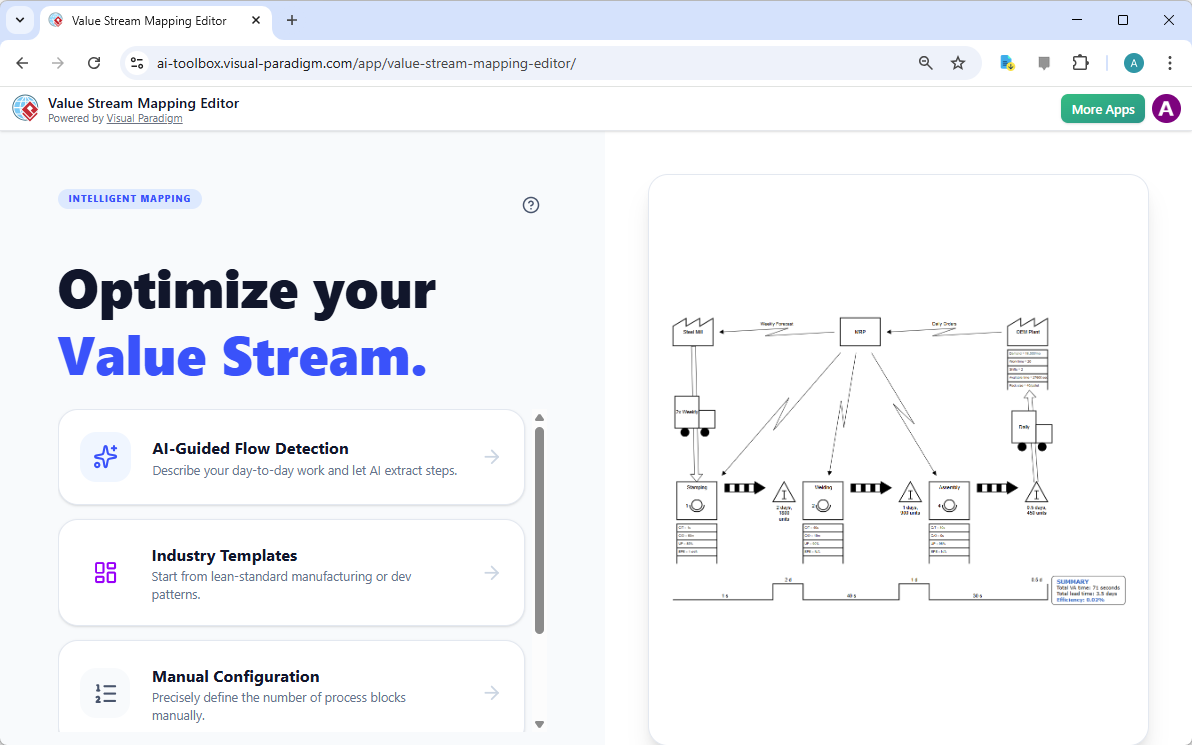Open the Chrome three-dot menu

1170,62
